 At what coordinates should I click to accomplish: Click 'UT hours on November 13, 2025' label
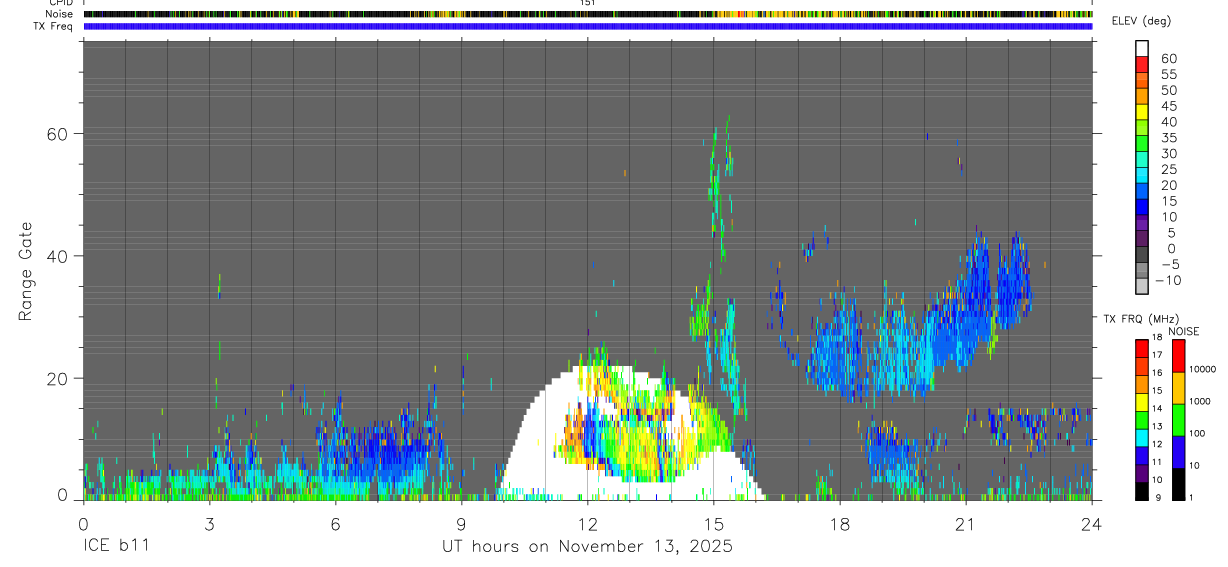click(588, 546)
